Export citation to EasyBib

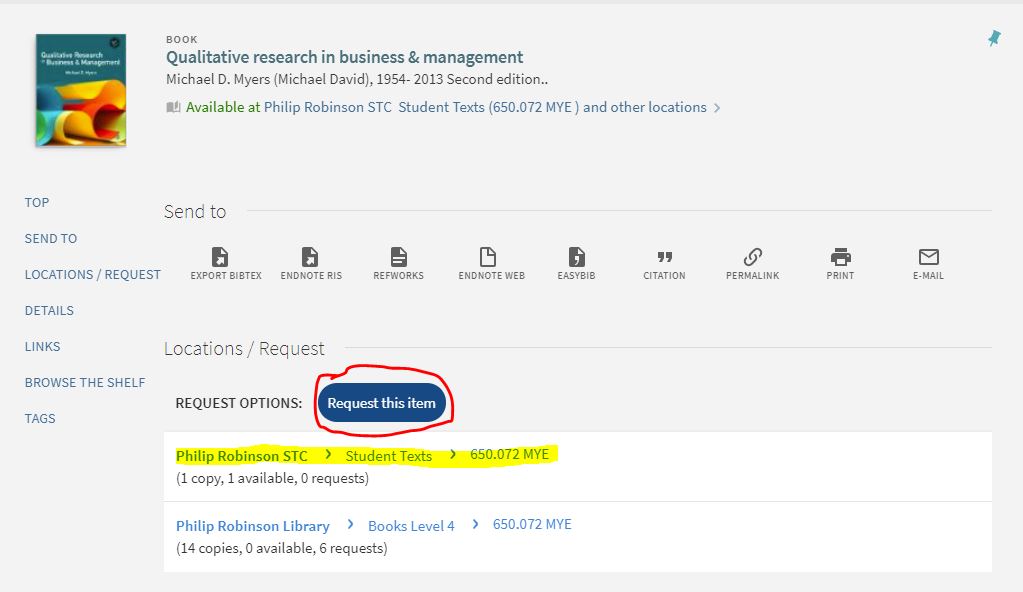pos(576,258)
